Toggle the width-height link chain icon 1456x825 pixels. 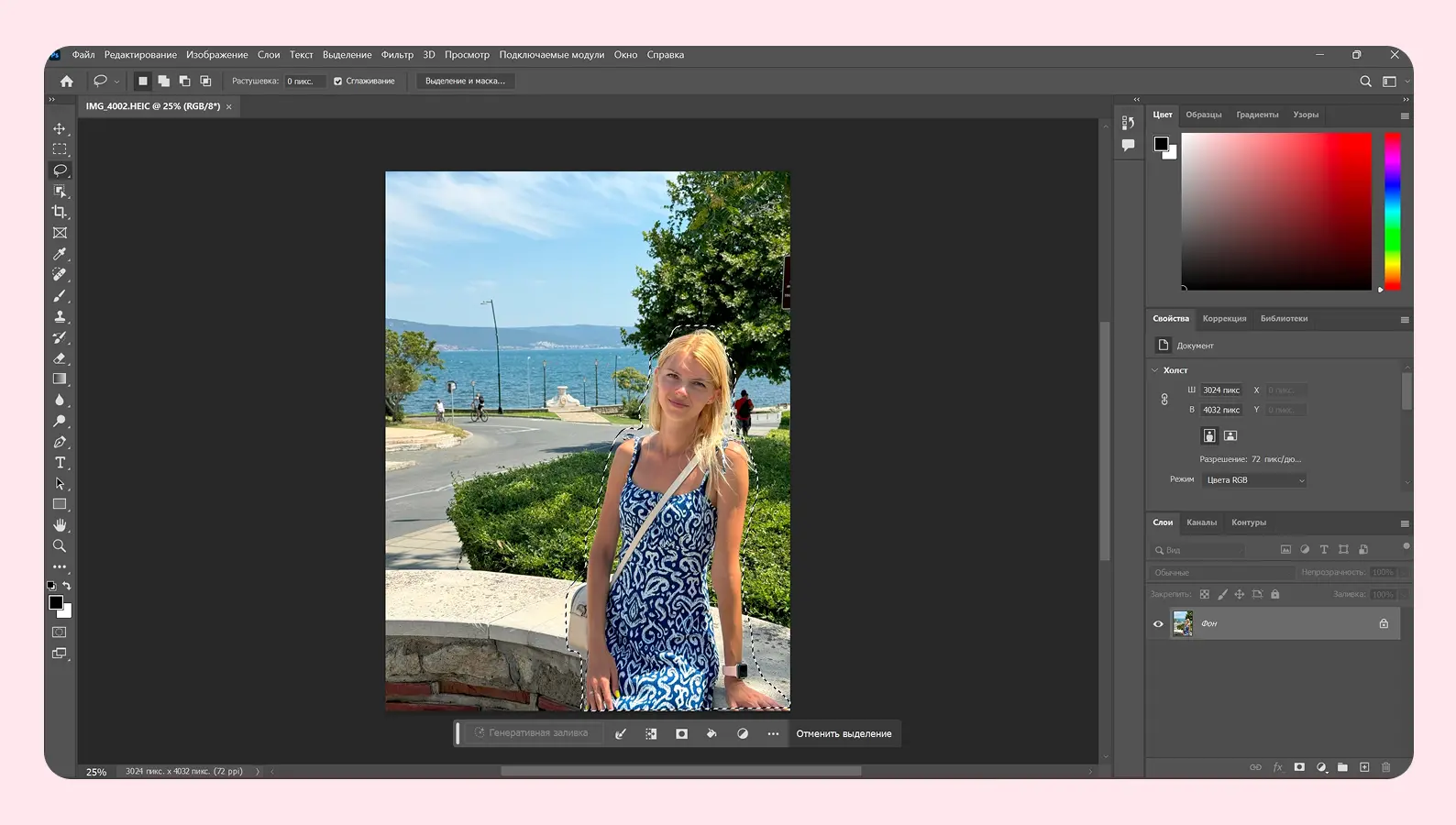tap(1164, 400)
